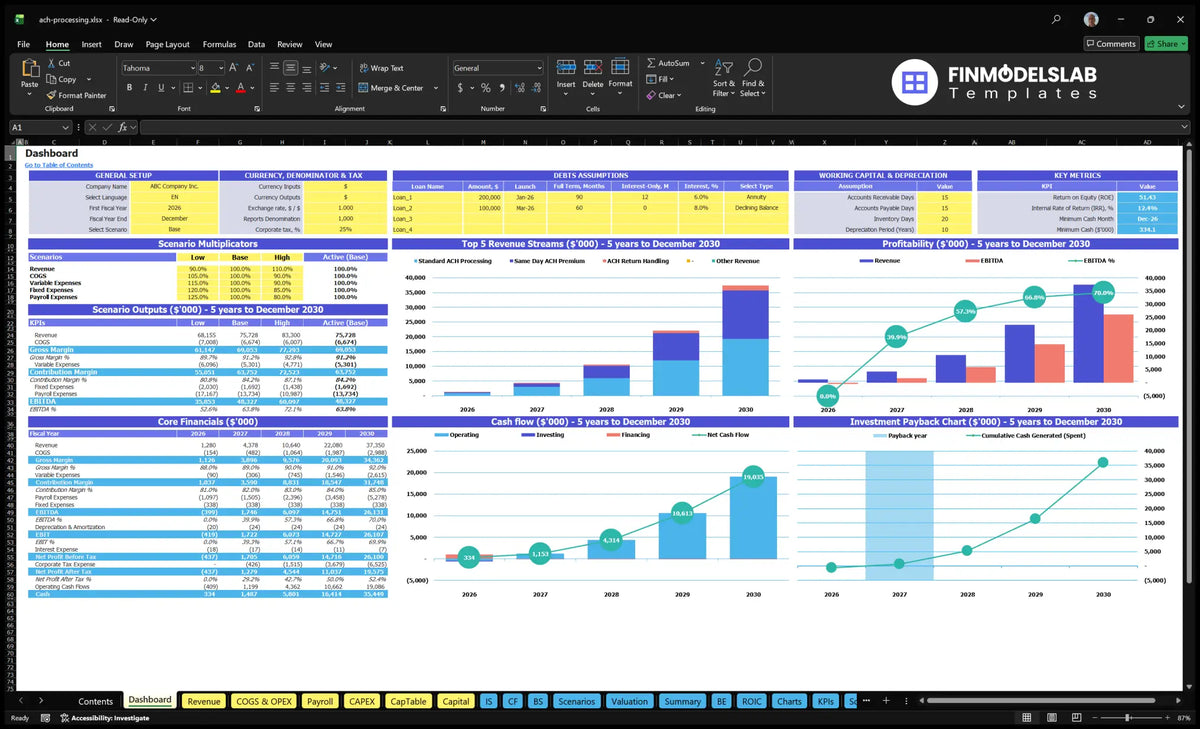Add a new sheet with the plus button
Screen dimensions: 1200x729
click(885, 701)
